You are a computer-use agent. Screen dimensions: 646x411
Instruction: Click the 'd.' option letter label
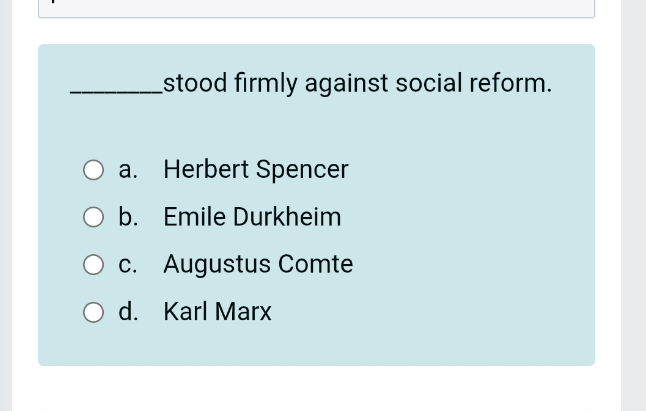click(x=128, y=311)
